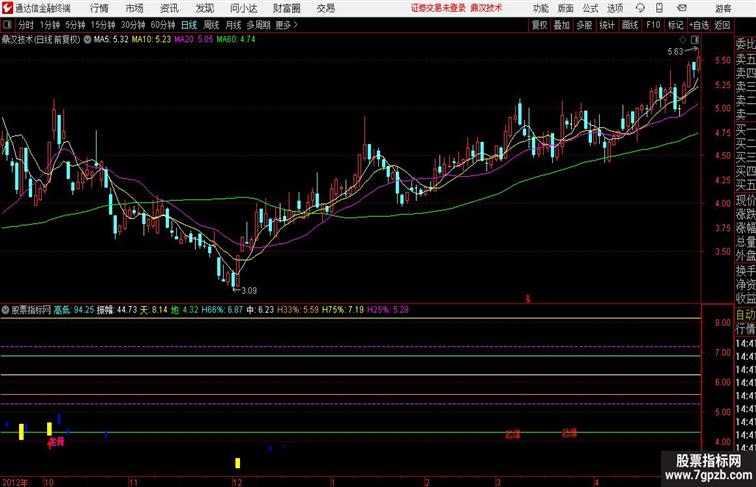Click the diamond icon above price axis
The width and height of the screenshot is (756, 487).
[683, 40]
